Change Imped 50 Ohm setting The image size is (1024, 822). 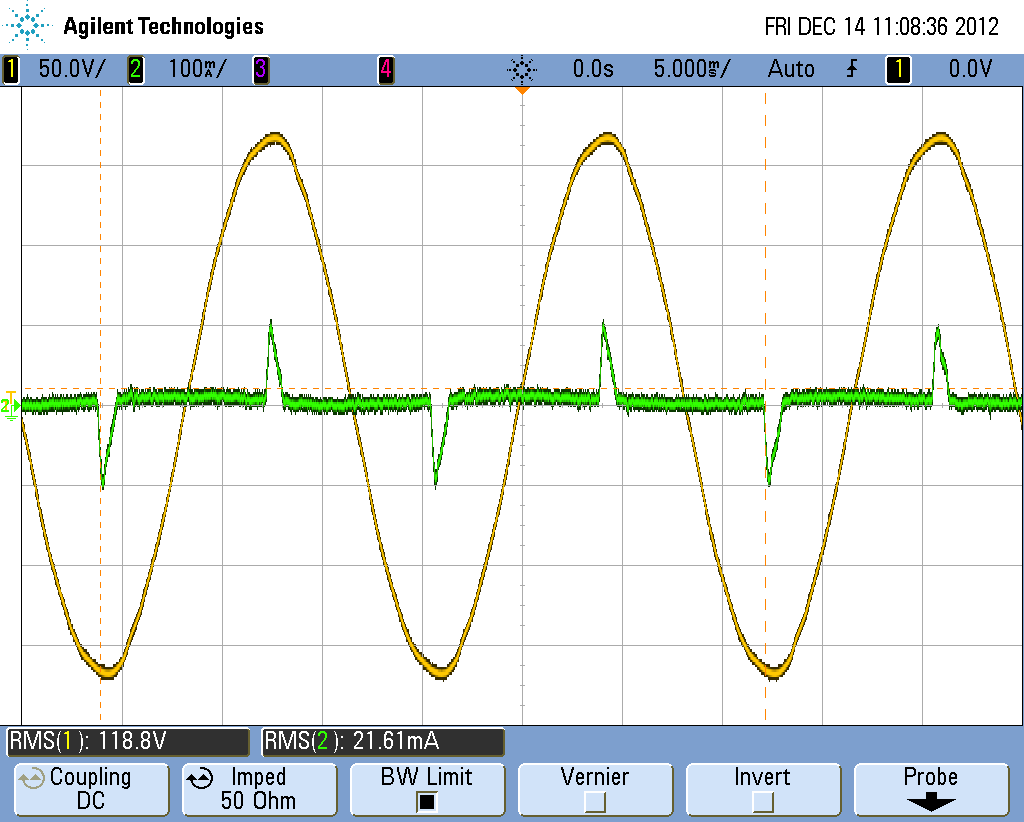[x=259, y=789]
